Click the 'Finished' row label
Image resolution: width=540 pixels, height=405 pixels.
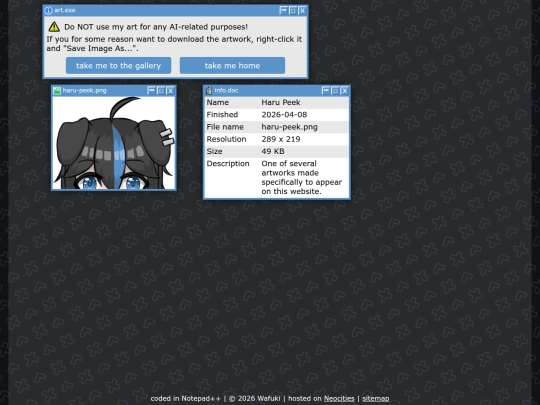tap(222, 115)
